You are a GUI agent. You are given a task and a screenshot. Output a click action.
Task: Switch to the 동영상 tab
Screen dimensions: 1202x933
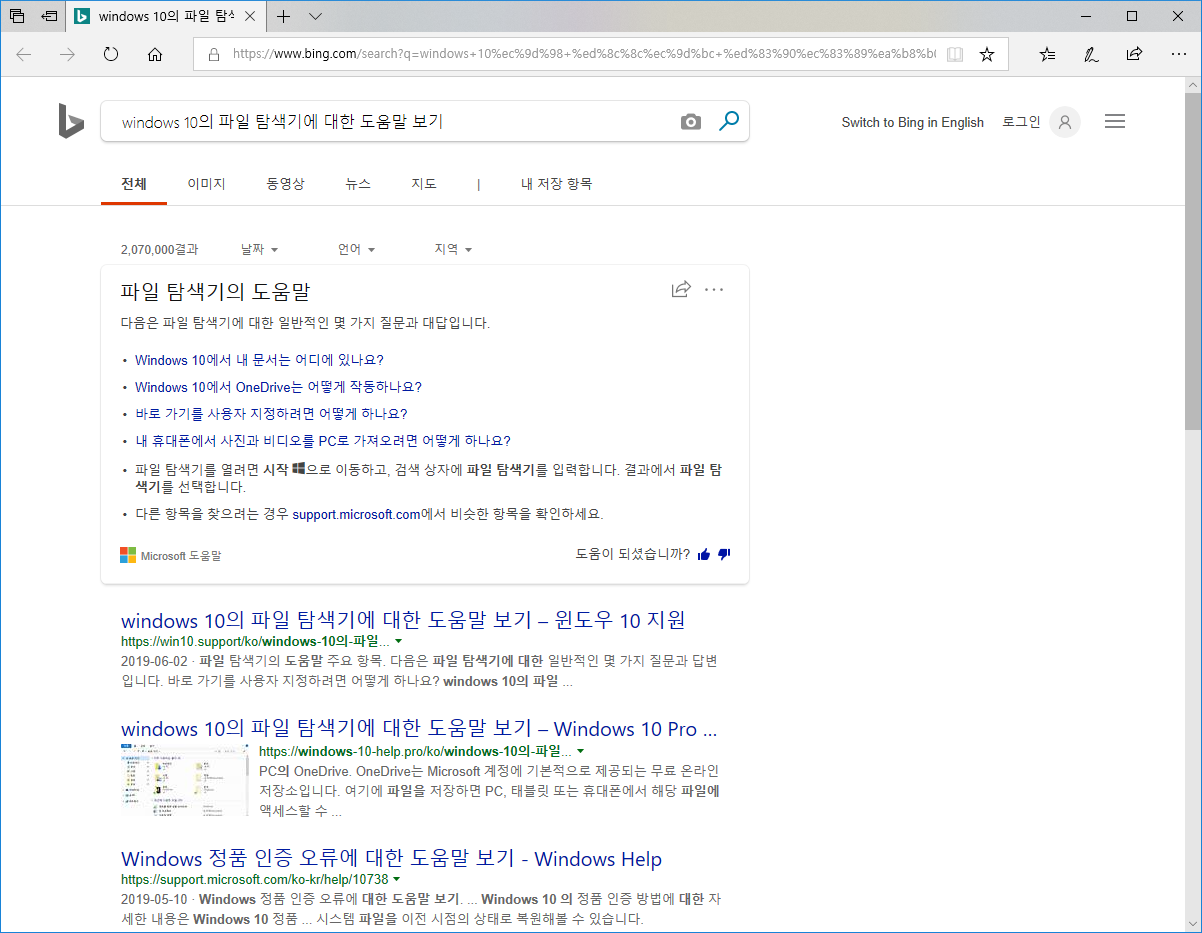coord(285,184)
